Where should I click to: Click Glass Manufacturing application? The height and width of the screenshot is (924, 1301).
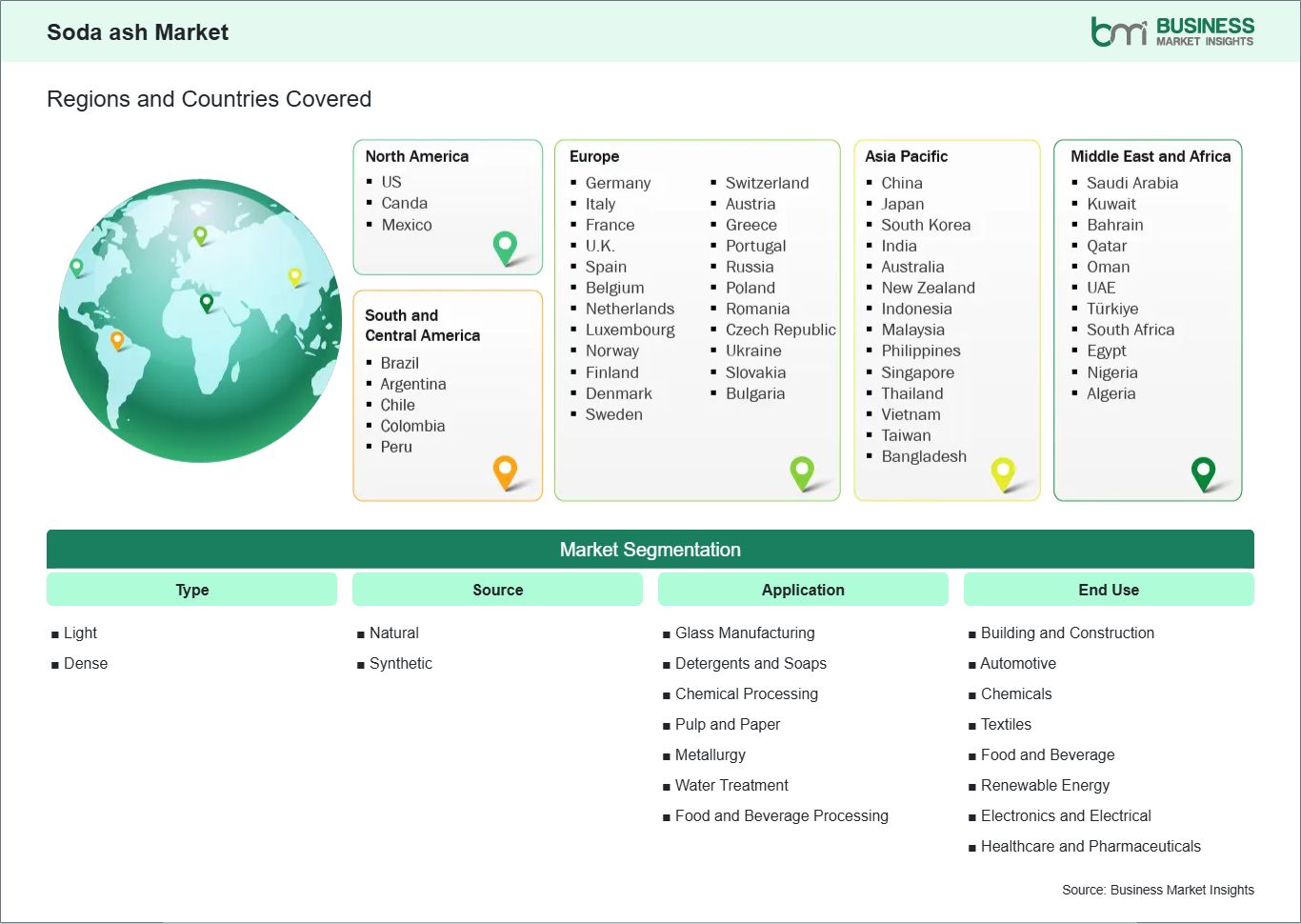point(745,633)
